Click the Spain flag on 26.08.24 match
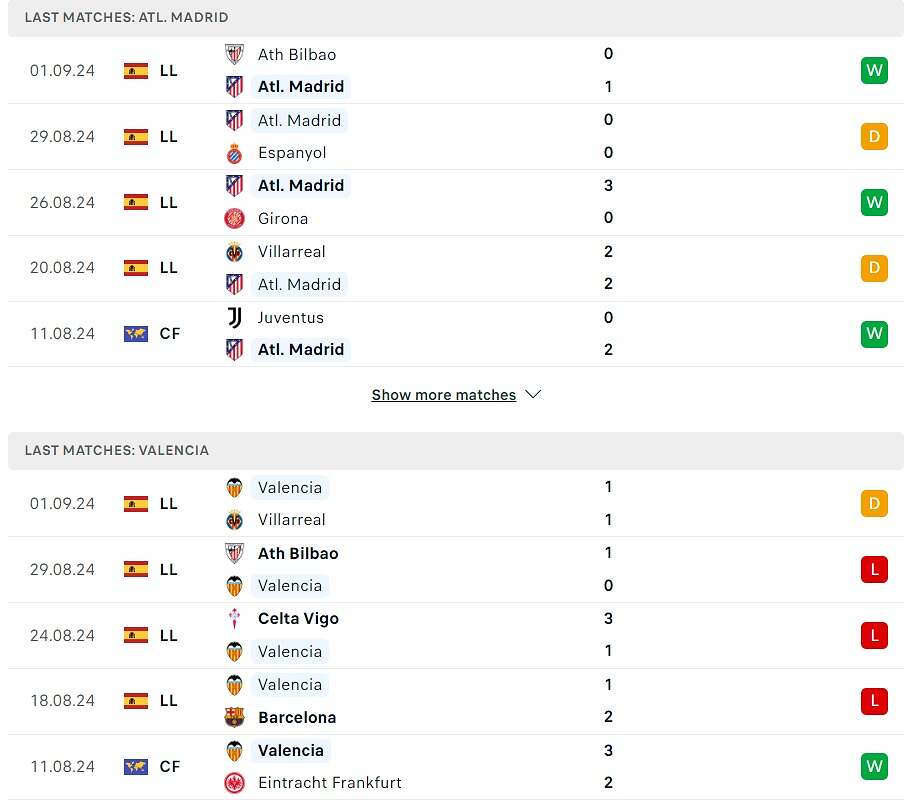 tap(136, 202)
